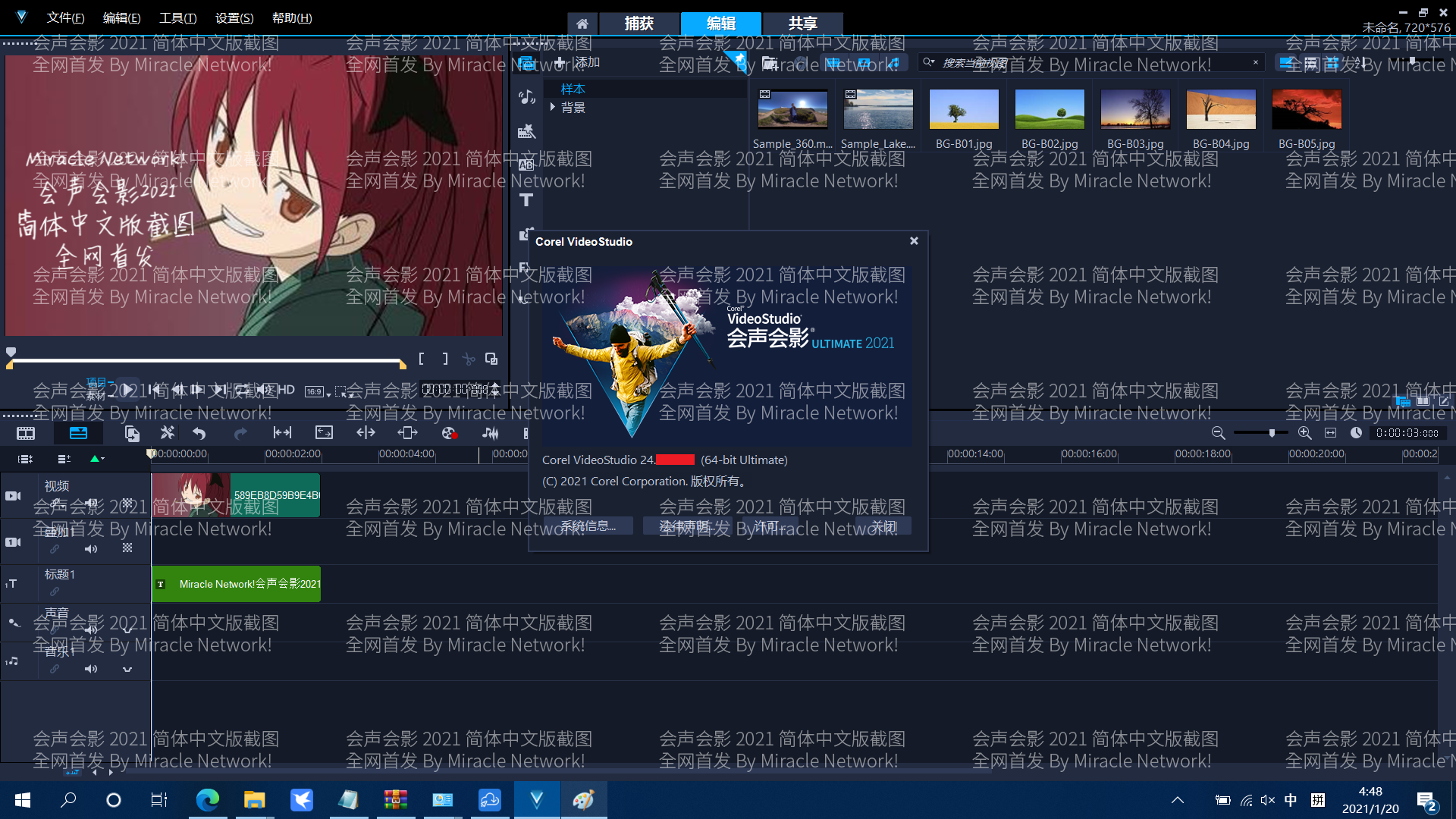Click the Redo arrow in timeline toolbar

(240, 433)
